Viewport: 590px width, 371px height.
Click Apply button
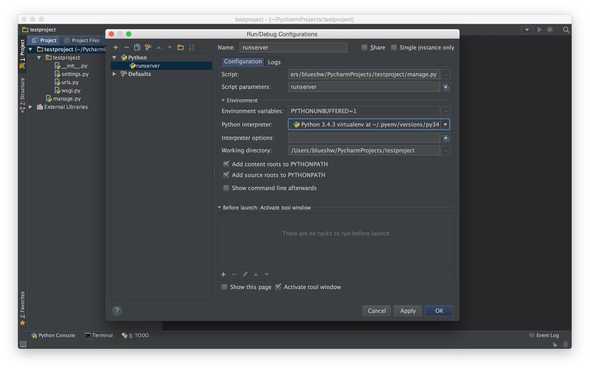click(408, 311)
